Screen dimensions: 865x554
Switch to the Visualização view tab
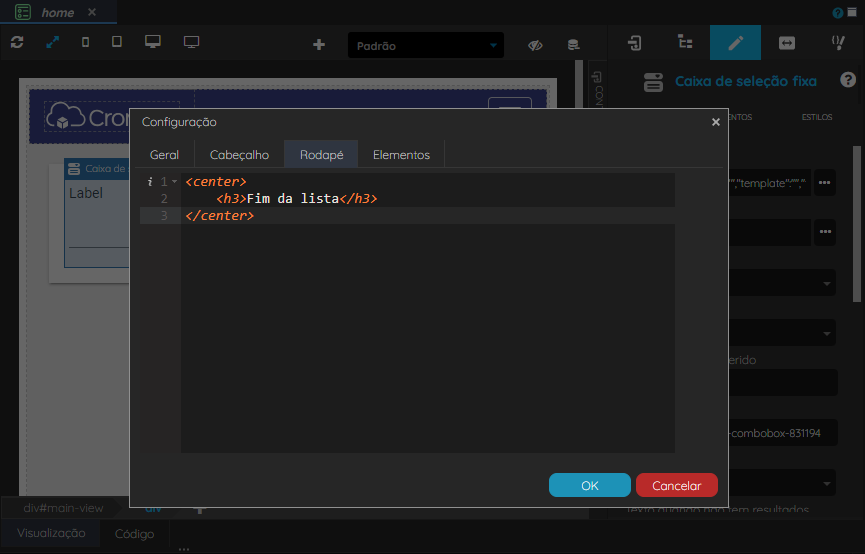pyautogui.click(x=51, y=533)
